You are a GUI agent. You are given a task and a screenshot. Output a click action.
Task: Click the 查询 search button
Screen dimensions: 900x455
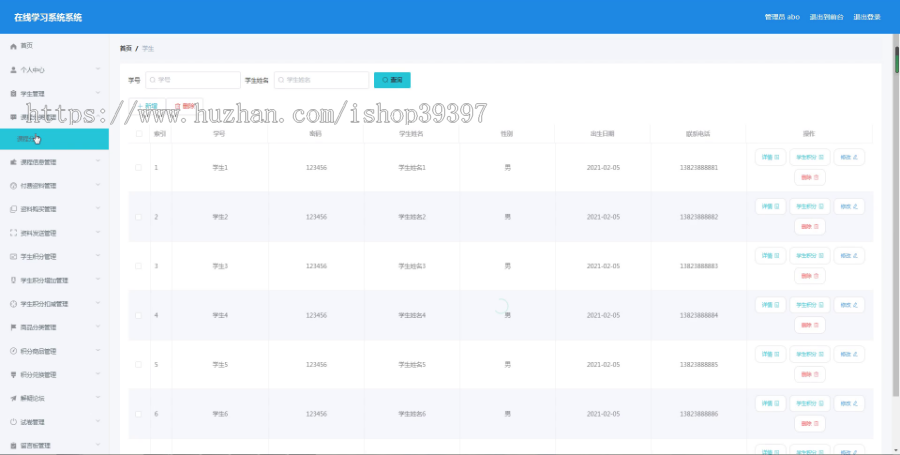tap(392, 80)
